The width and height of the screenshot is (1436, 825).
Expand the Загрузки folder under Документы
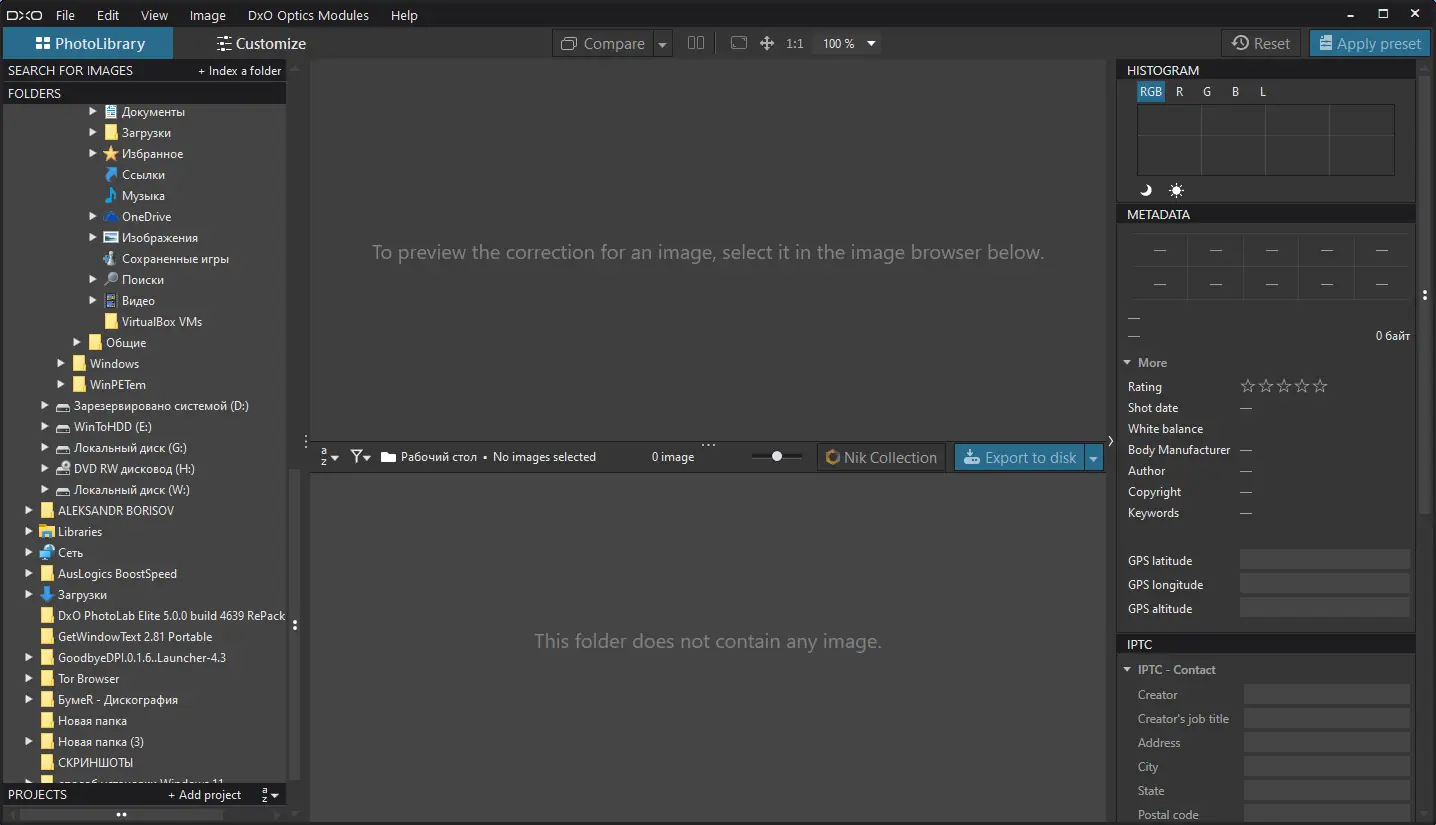coord(93,133)
